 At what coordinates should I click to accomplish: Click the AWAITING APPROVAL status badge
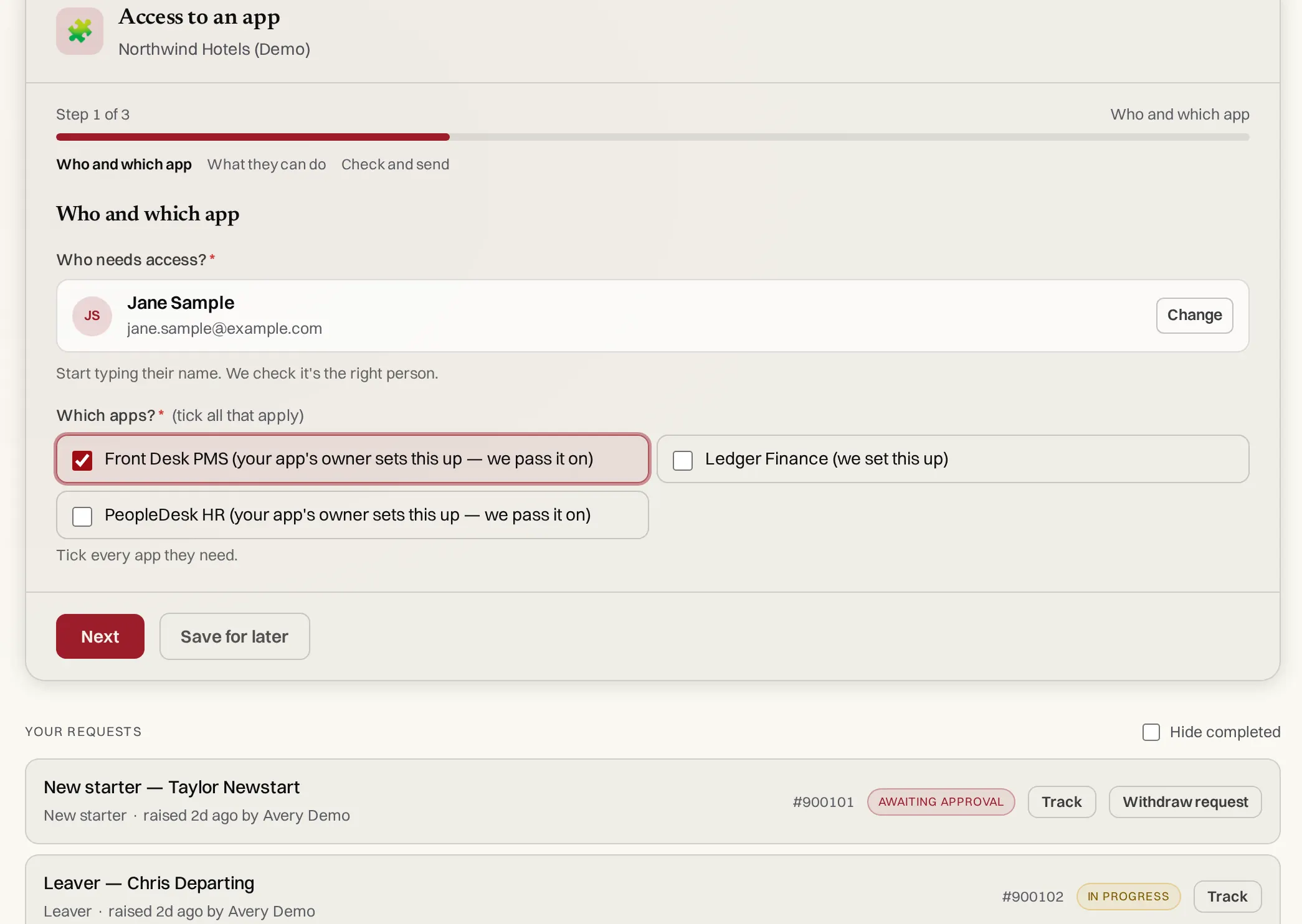point(941,802)
